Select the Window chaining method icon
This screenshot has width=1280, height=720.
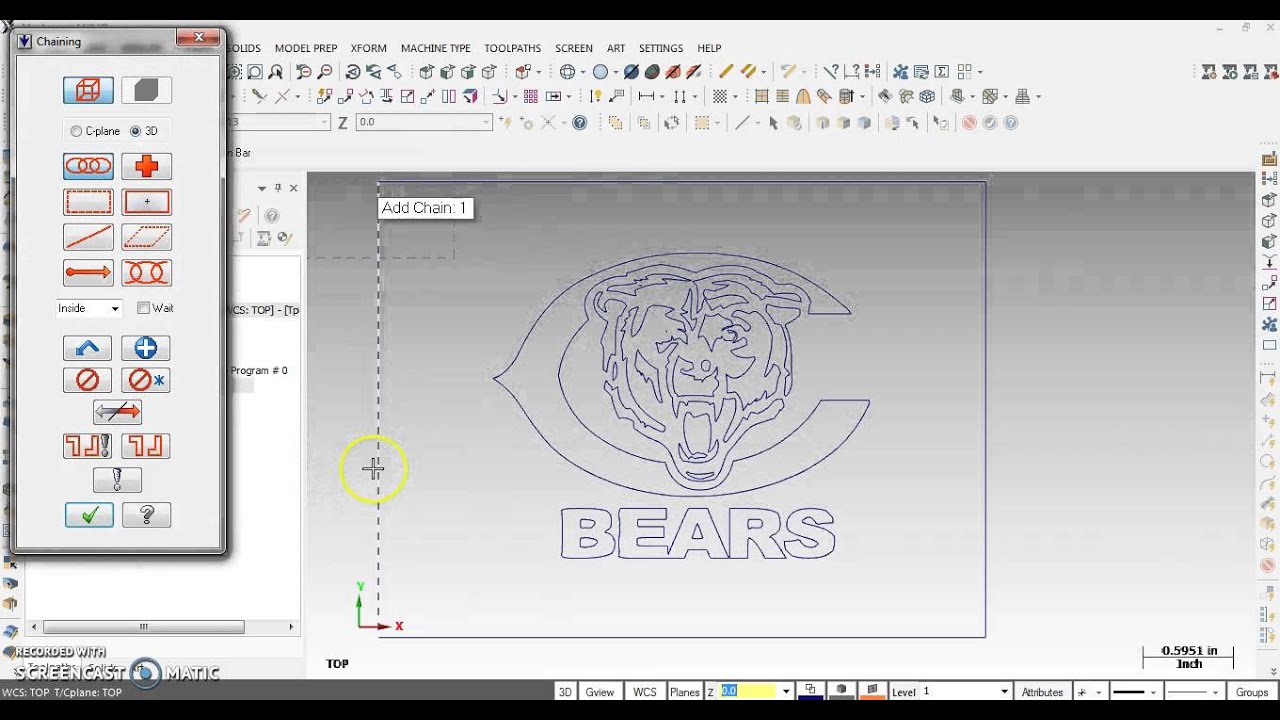[88, 202]
